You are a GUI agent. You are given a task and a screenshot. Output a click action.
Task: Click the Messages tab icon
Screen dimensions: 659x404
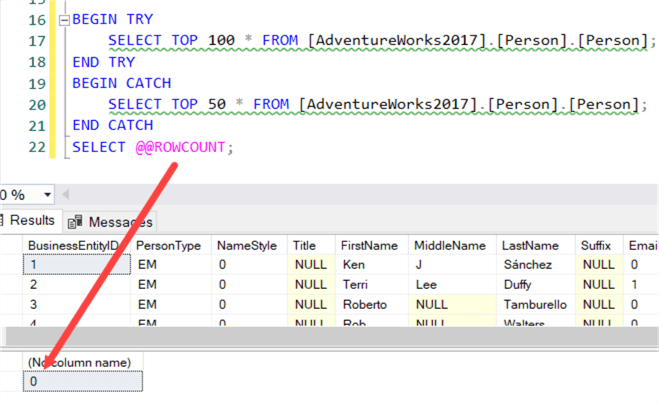point(75,222)
